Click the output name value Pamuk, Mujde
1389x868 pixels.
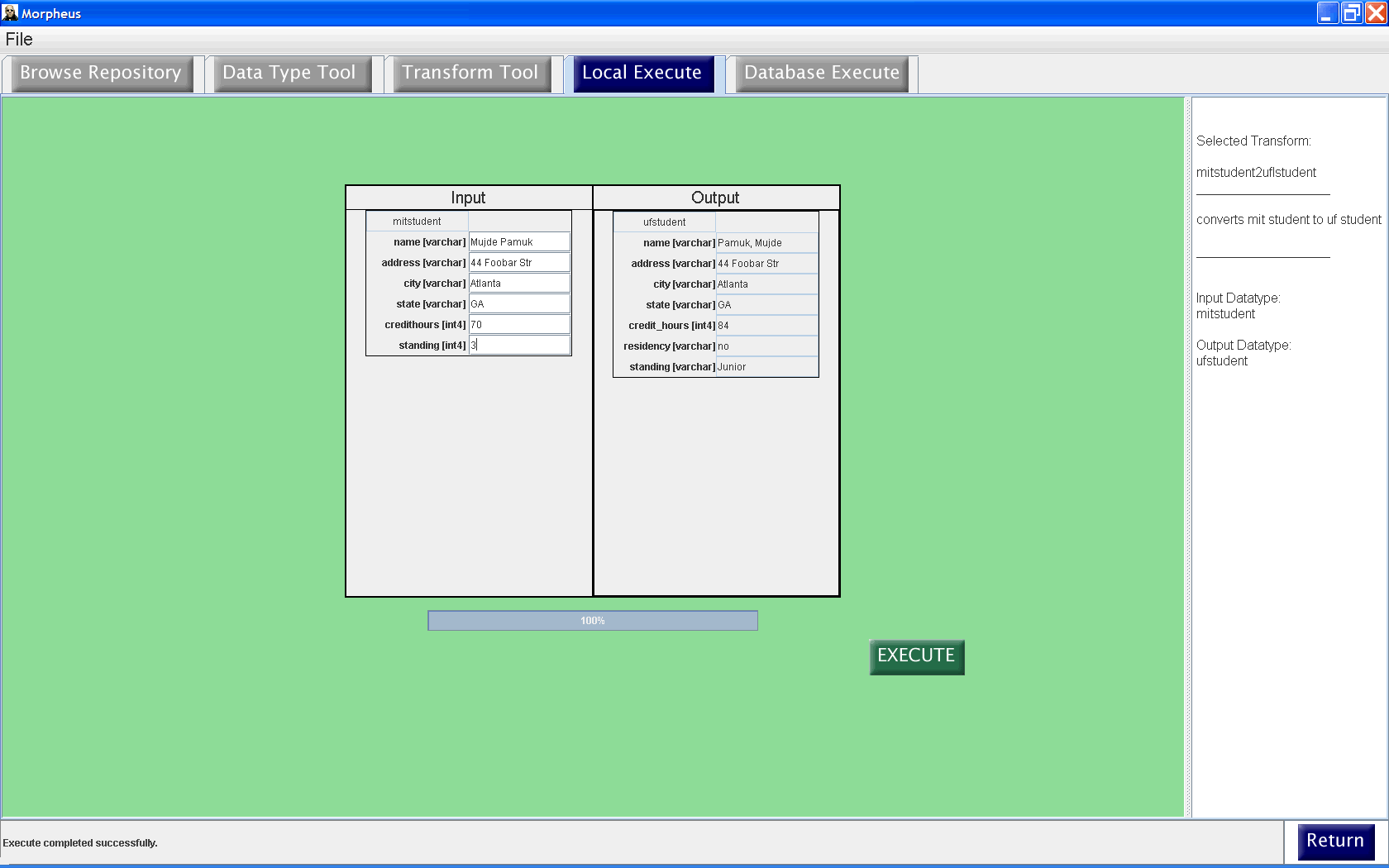click(x=766, y=243)
